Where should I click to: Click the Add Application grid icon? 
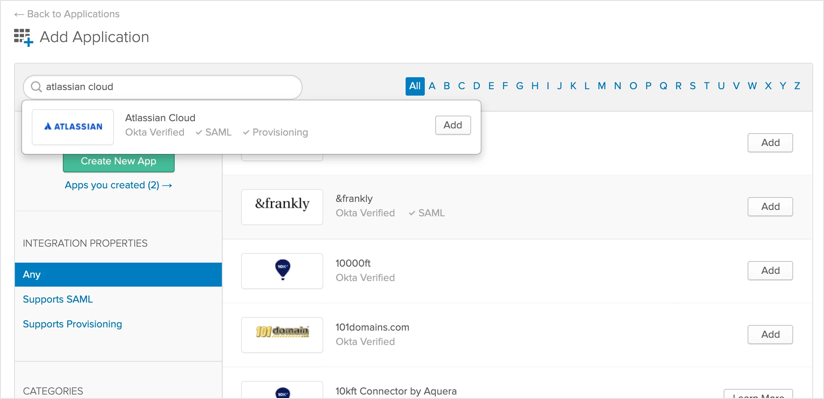(x=24, y=38)
